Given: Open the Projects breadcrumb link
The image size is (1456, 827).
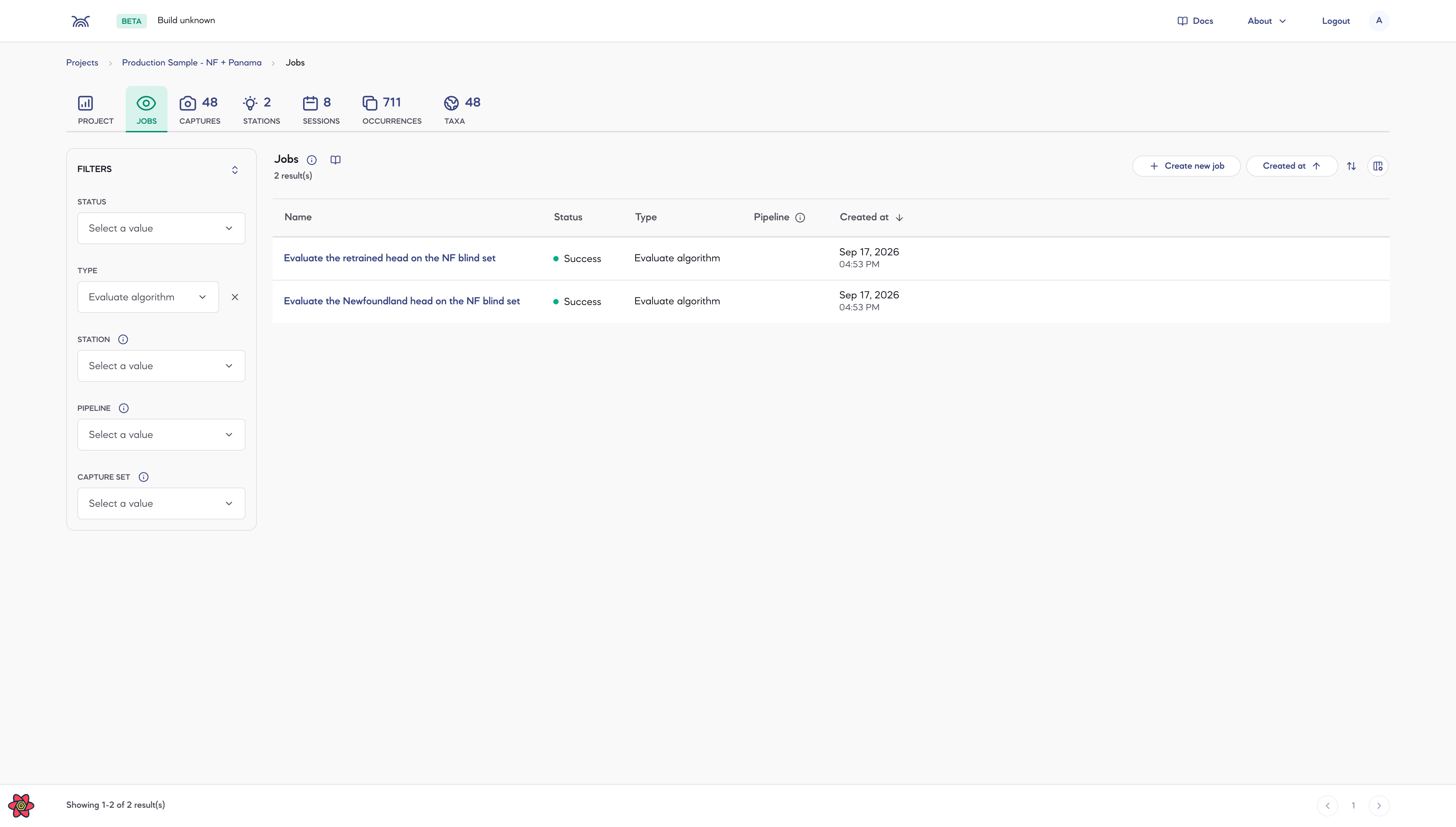Looking at the screenshot, I should [82, 63].
